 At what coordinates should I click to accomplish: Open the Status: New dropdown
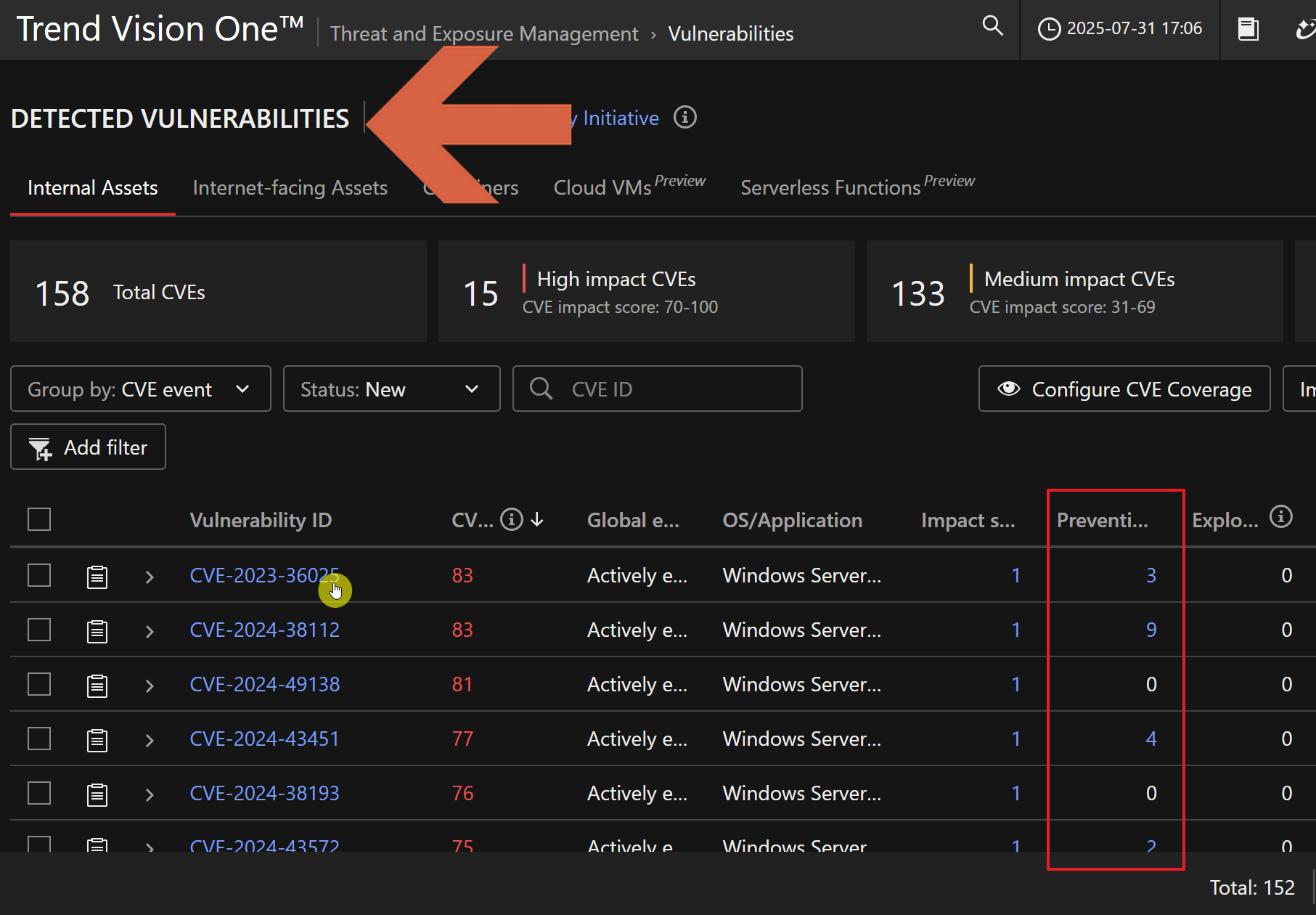pos(391,389)
